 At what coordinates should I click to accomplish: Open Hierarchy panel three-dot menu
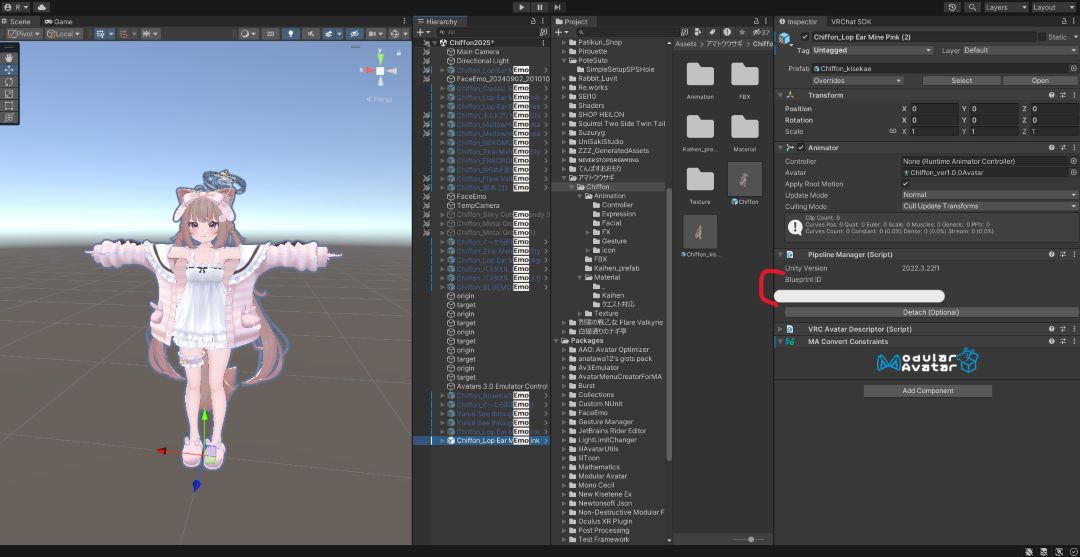544,21
